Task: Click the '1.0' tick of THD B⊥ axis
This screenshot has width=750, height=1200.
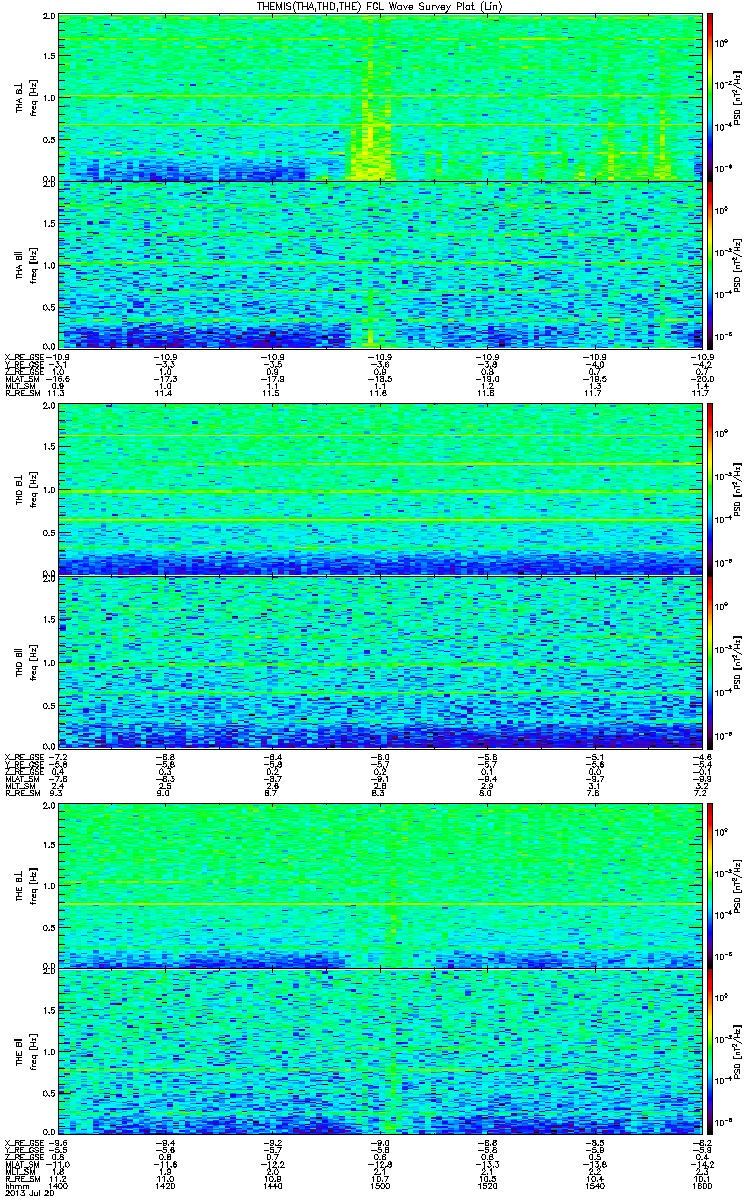Action: [x=49, y=491]
